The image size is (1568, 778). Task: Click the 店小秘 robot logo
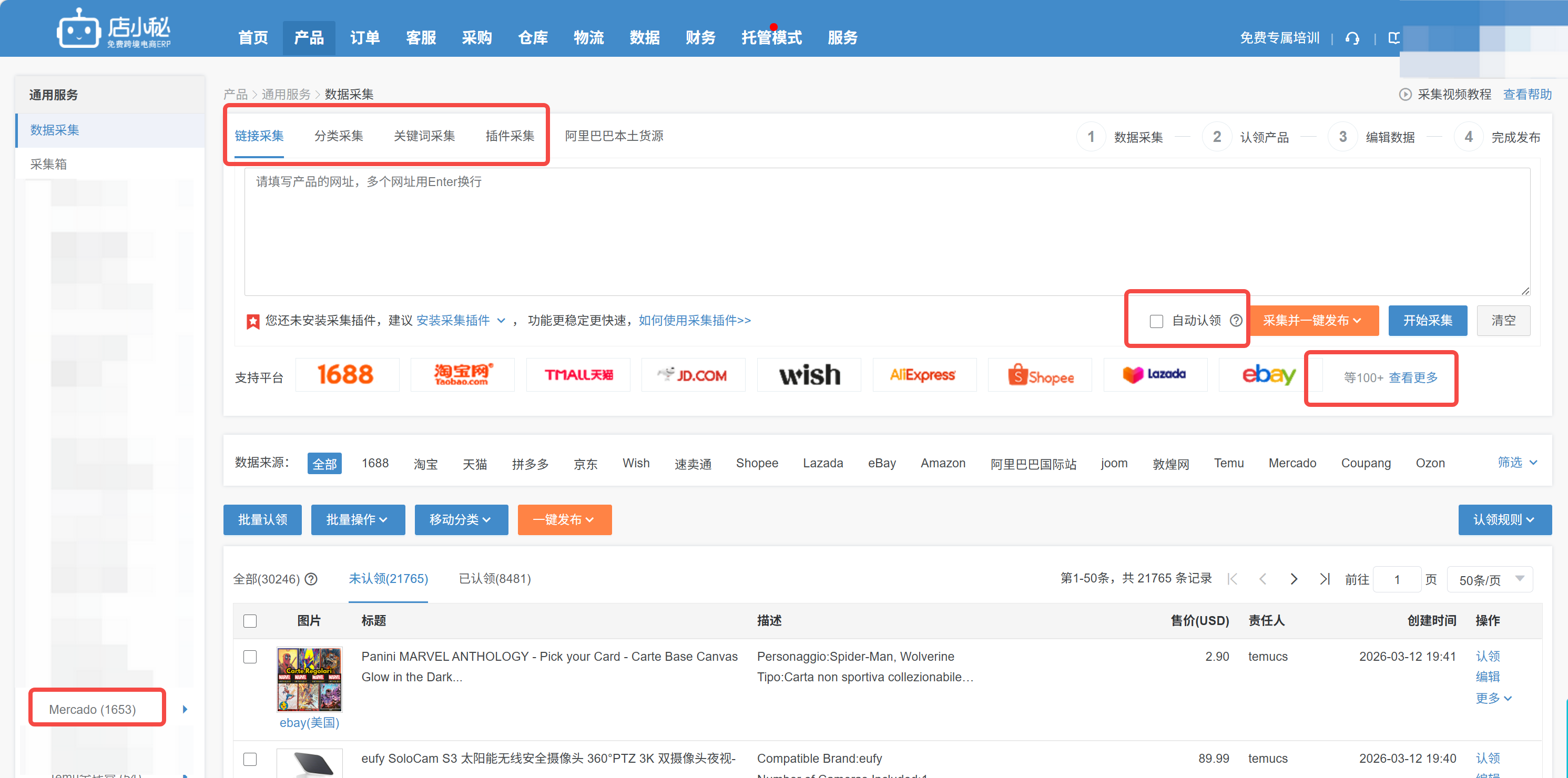click(x=114, y=28)
